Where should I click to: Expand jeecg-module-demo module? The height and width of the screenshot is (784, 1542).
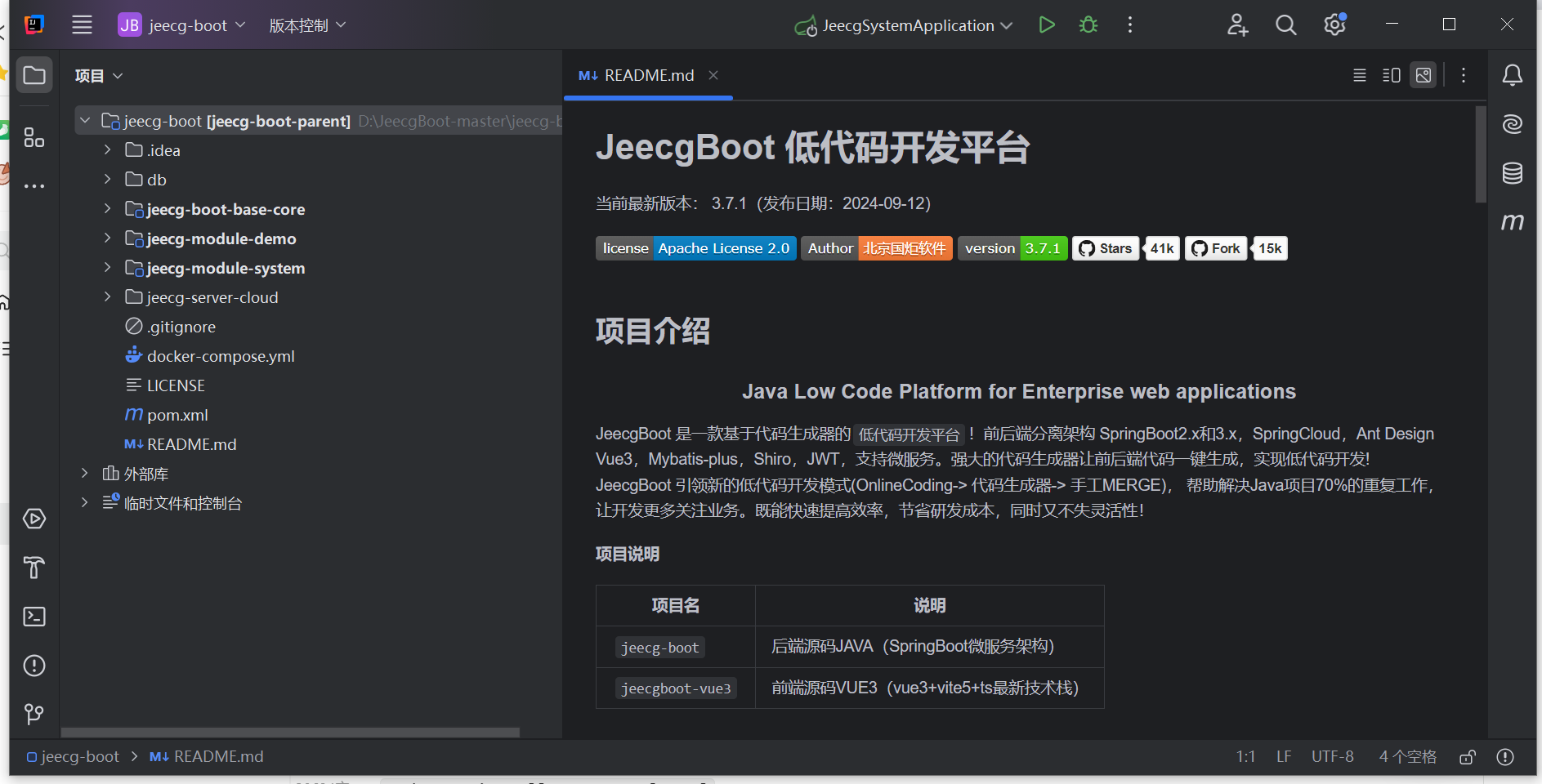pyautogui.click(x=107, y=238)
